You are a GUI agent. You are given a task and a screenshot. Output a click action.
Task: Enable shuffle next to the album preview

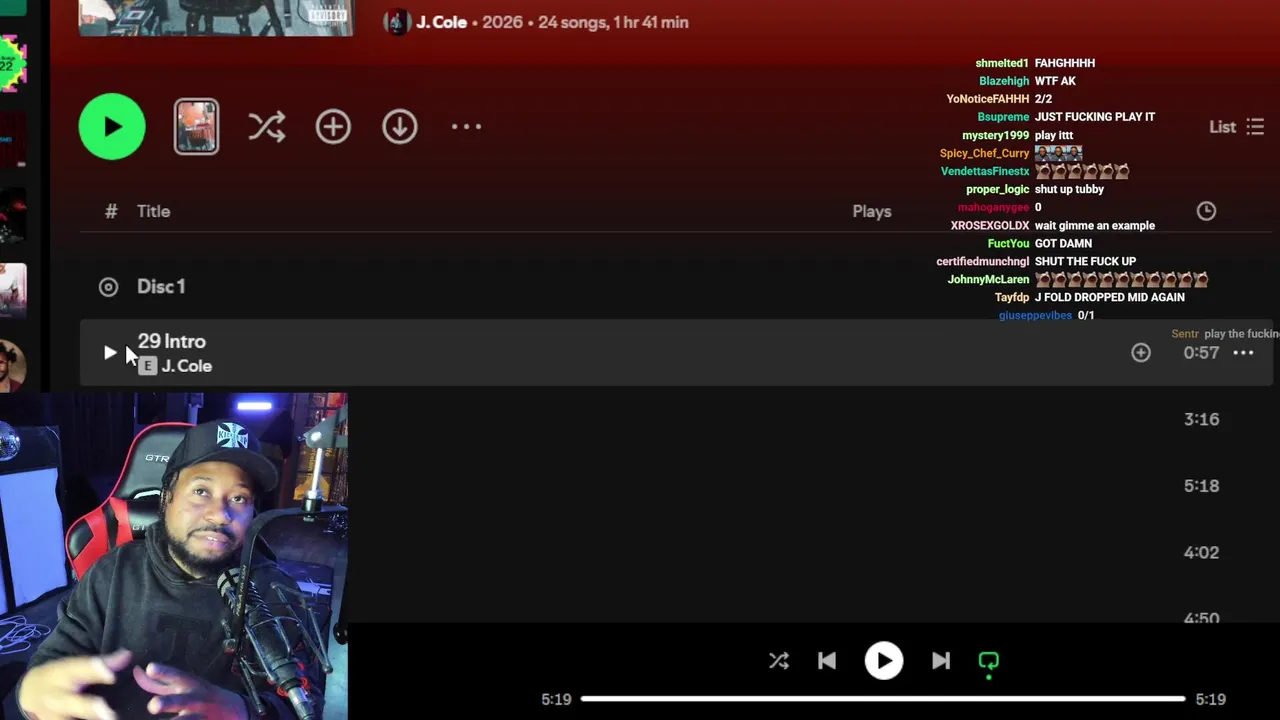[x=266, y=126]
